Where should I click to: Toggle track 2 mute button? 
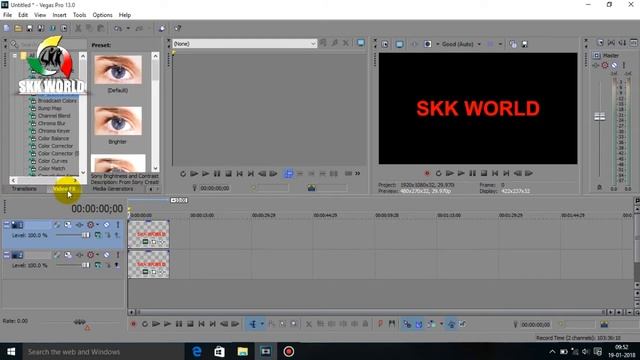click(x=106, y=255)
